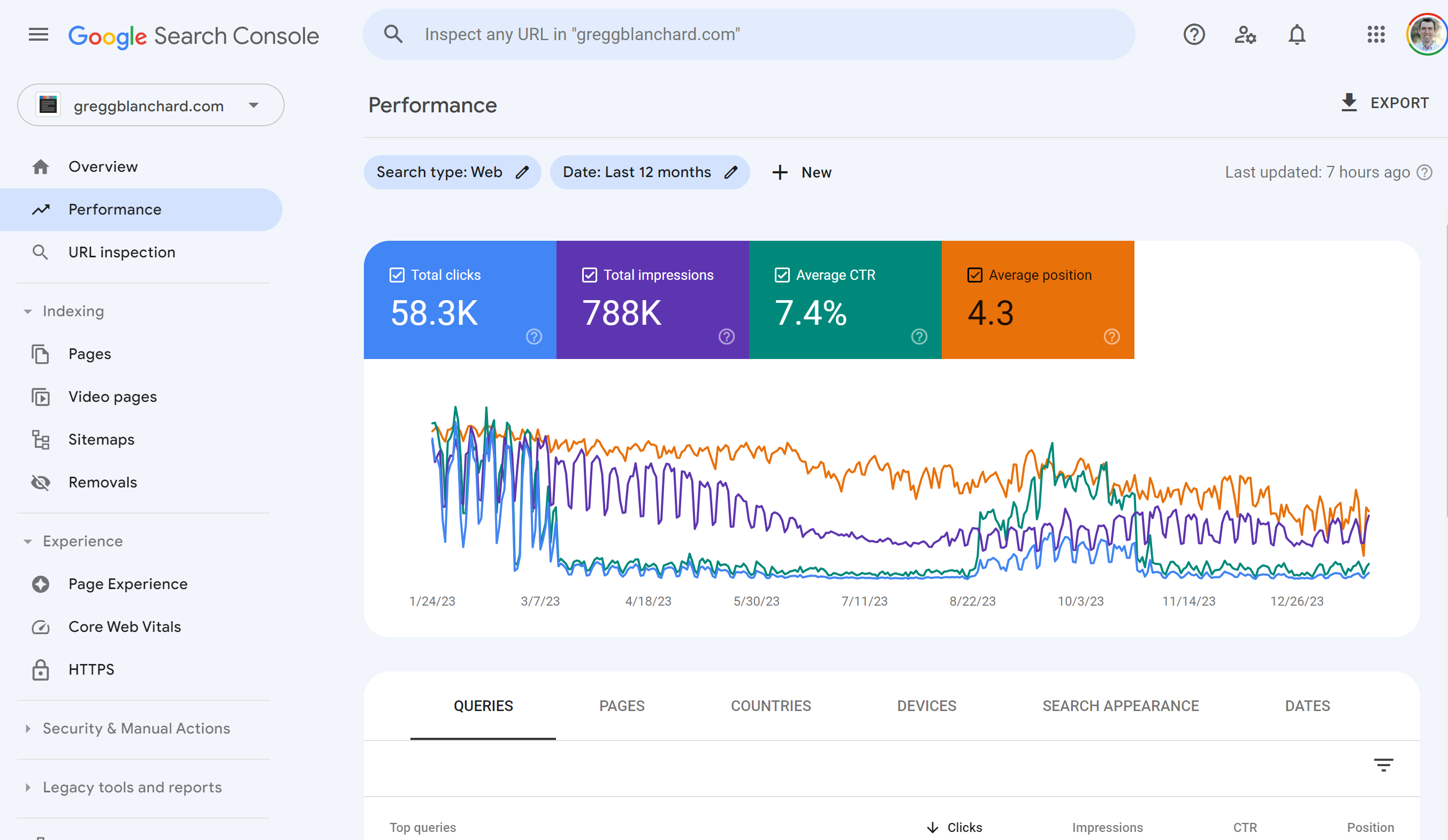1448x840 pixels.
Task: Expand Security & Manual Actions section
Action: tap(28, 729)
